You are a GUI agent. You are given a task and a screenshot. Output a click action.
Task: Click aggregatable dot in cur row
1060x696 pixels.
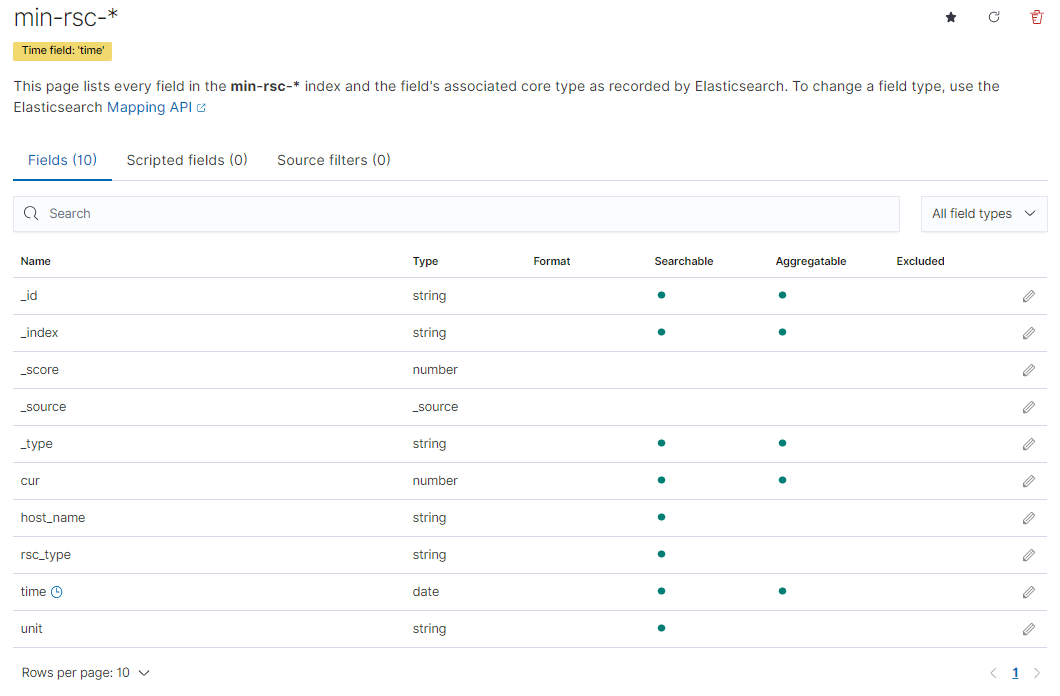pyautogui.click(x=782, y=480)
